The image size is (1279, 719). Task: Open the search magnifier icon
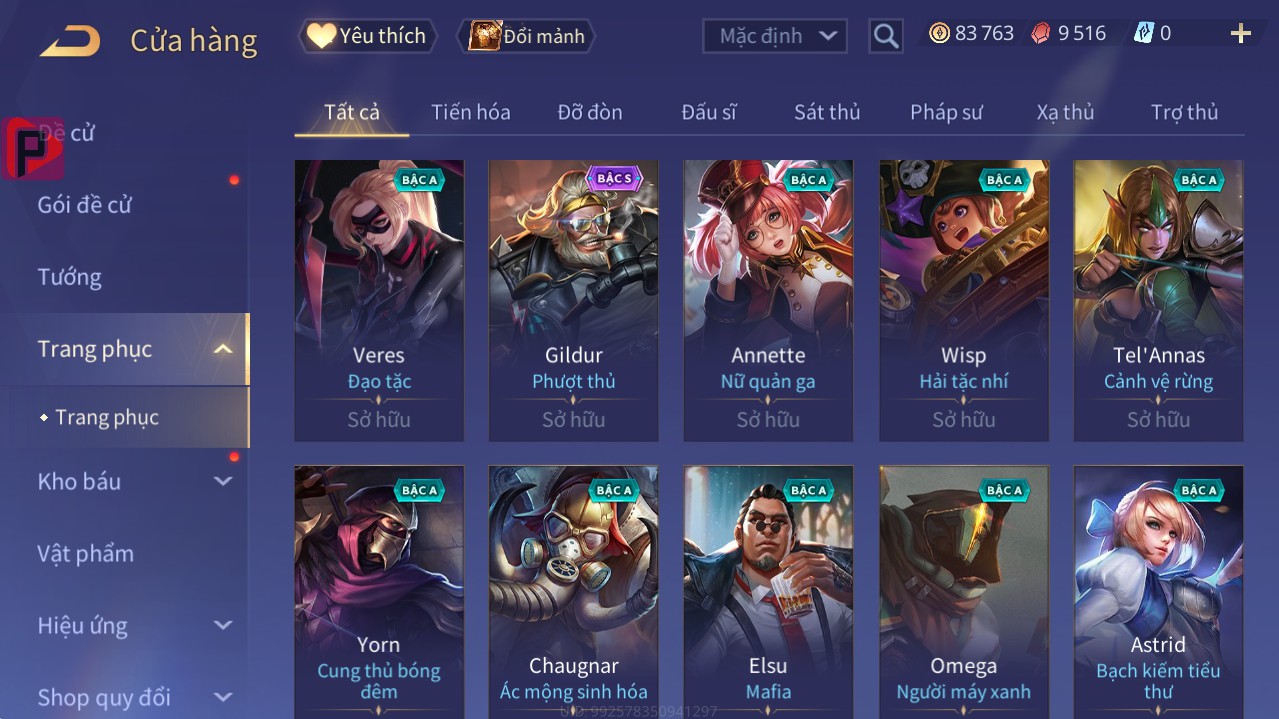[886, 37]
